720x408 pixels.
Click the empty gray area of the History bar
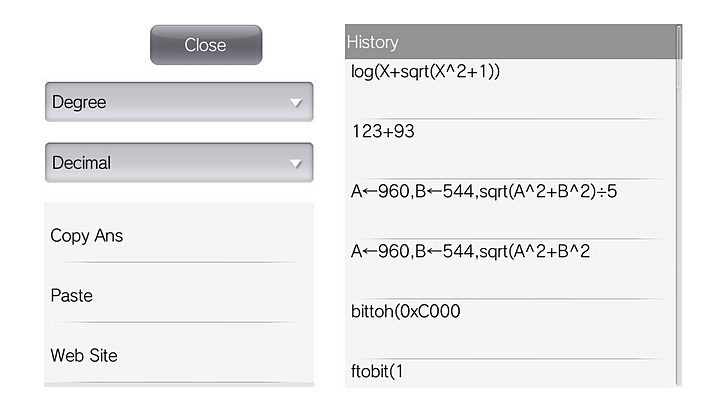pyautogui.click(x=540, y=43)
